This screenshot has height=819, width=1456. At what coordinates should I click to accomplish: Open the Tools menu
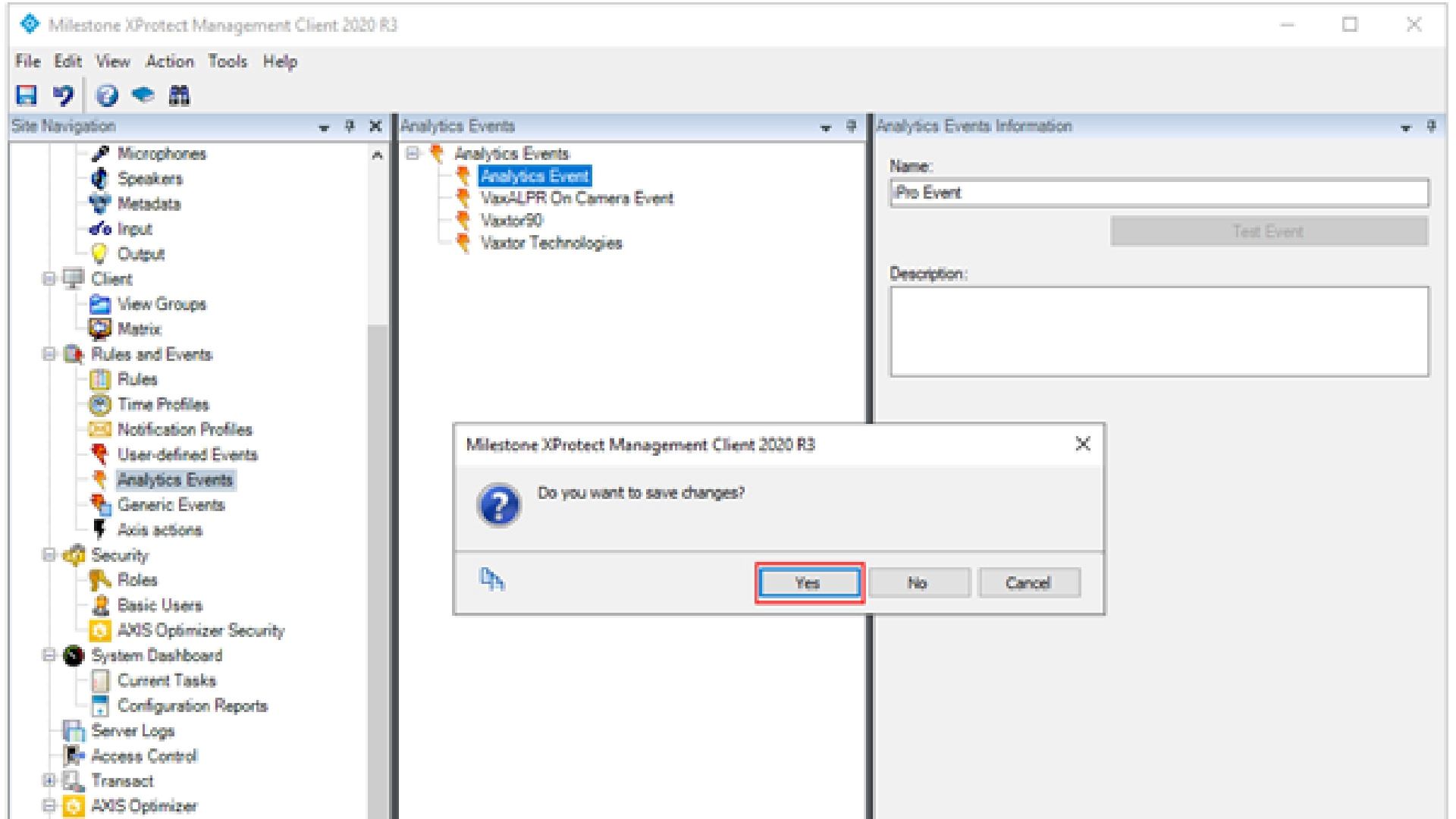pos(227,61)
